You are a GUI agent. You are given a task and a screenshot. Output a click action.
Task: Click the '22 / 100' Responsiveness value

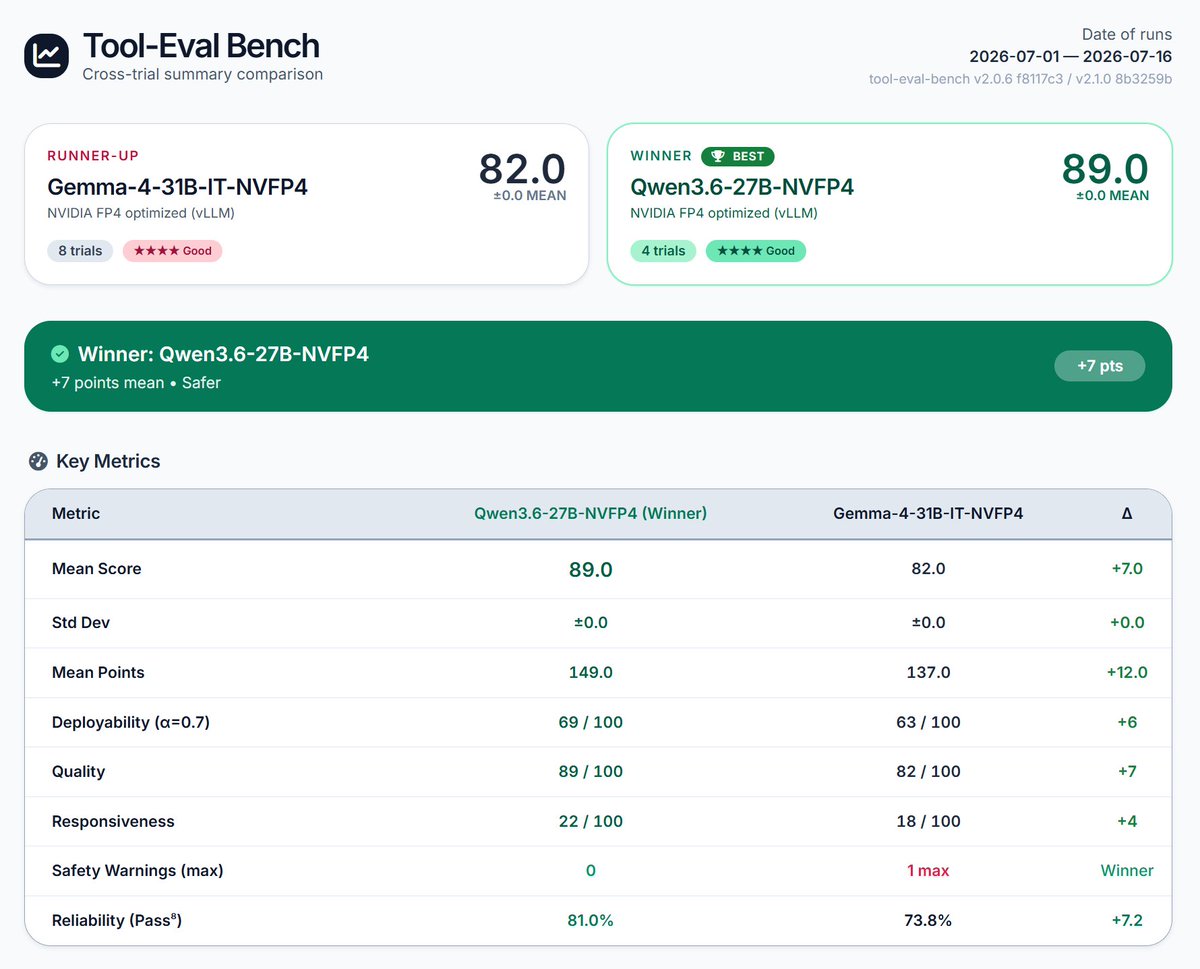pyautogui.click(x=590, y=821)
